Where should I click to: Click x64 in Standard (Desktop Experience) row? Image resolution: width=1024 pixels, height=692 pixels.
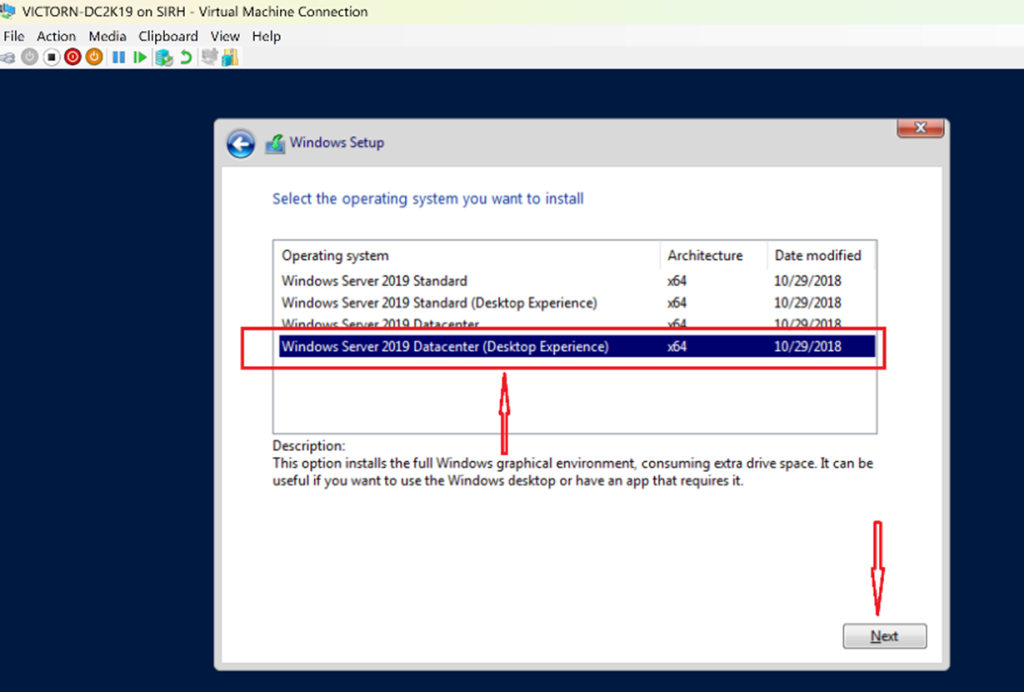click(677, 303)
